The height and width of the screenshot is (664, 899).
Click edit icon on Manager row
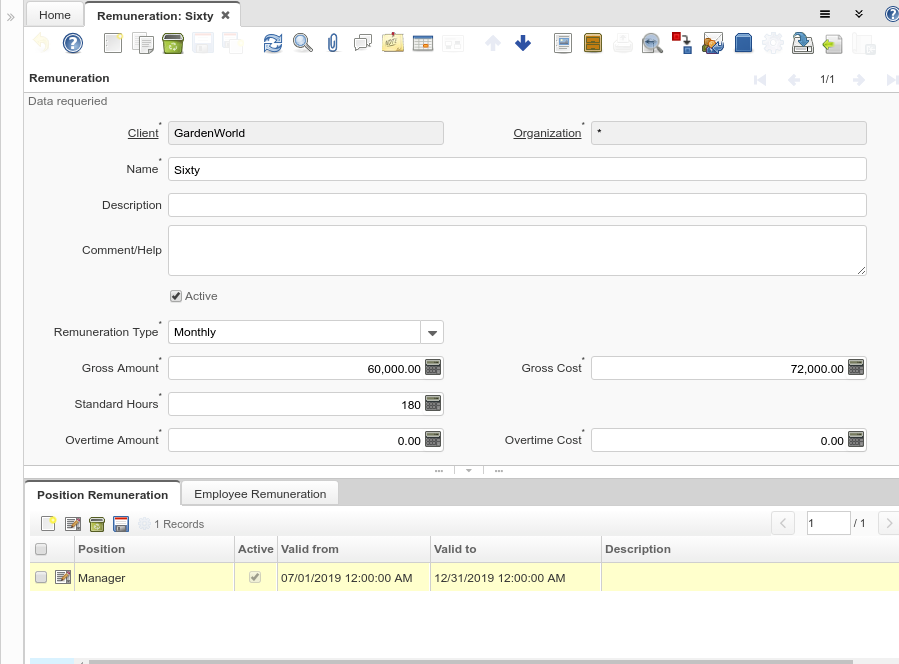click(63, 577)
